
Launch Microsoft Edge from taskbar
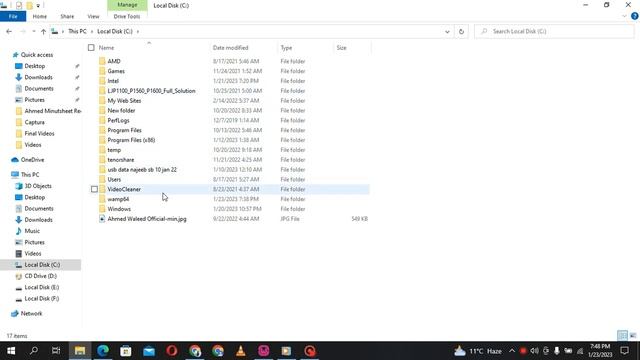point(103,351)
